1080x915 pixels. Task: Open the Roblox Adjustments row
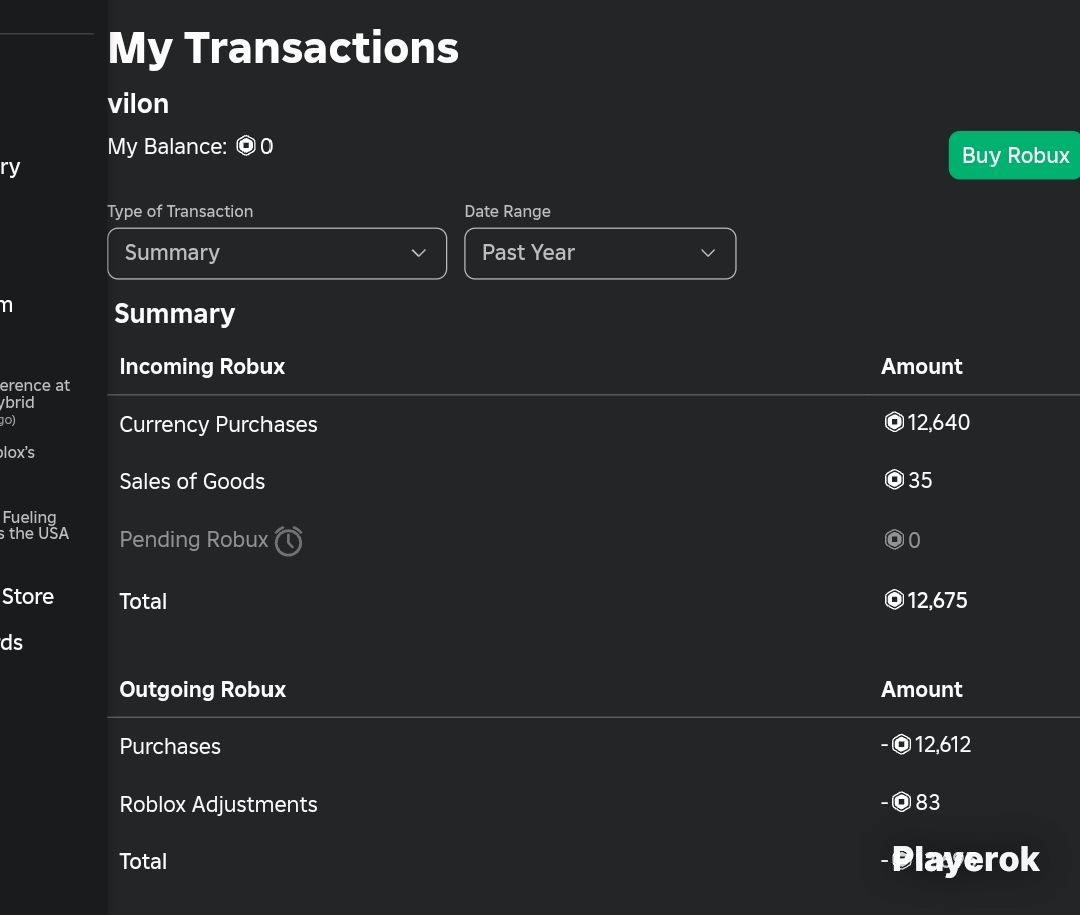(594, 804)
